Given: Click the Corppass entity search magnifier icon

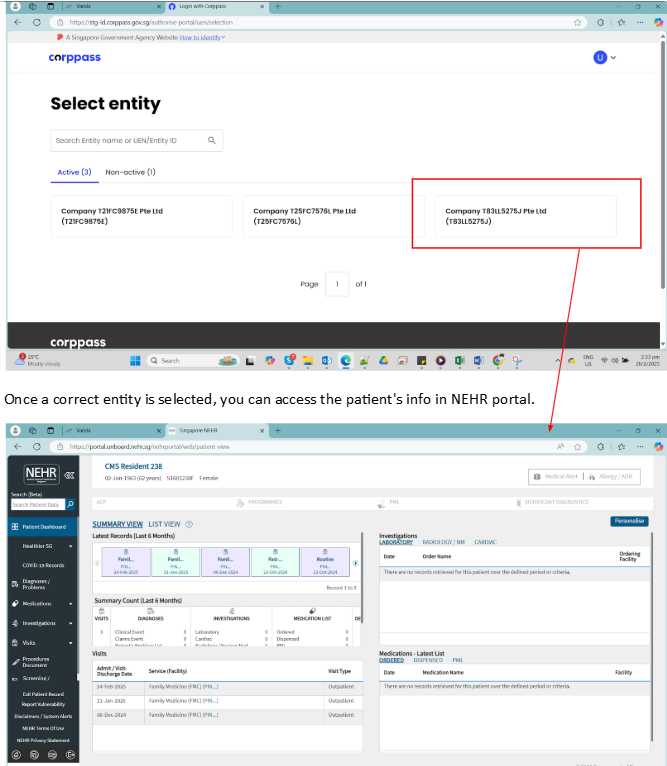Looking at the screenshot, I should (x=212, y=141).
